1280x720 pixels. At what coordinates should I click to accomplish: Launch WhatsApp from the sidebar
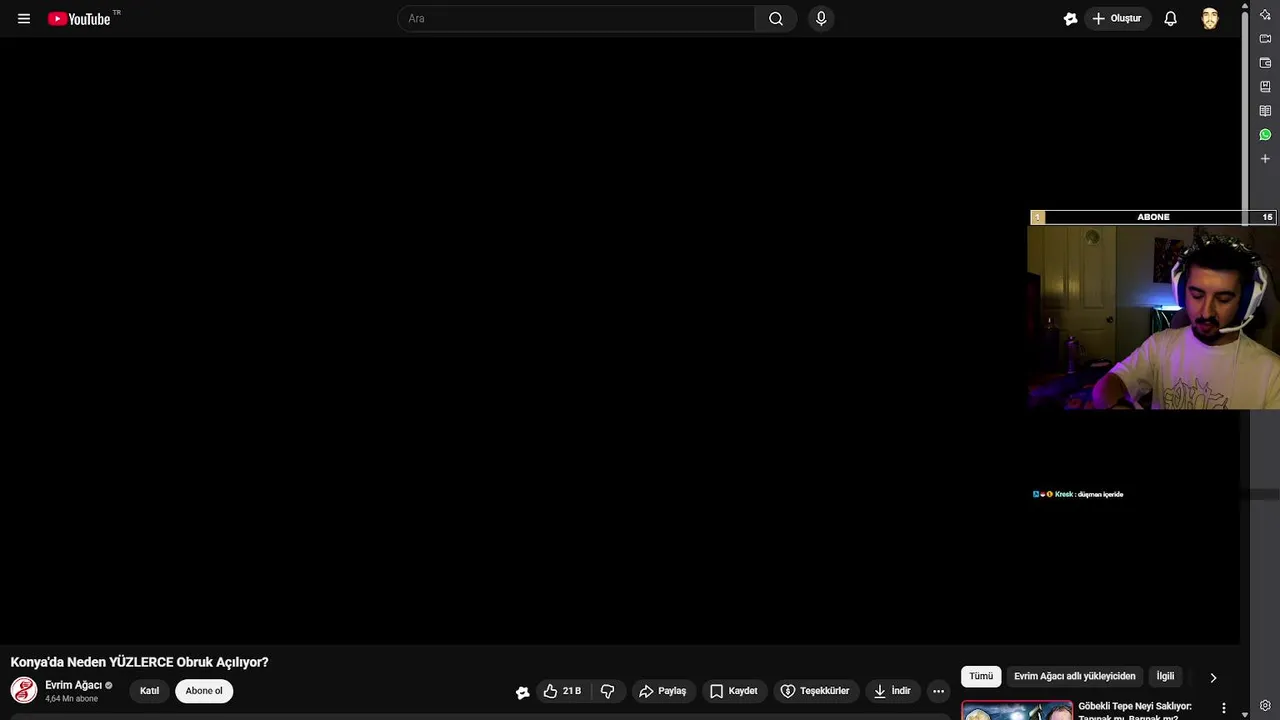[1265, 135]
